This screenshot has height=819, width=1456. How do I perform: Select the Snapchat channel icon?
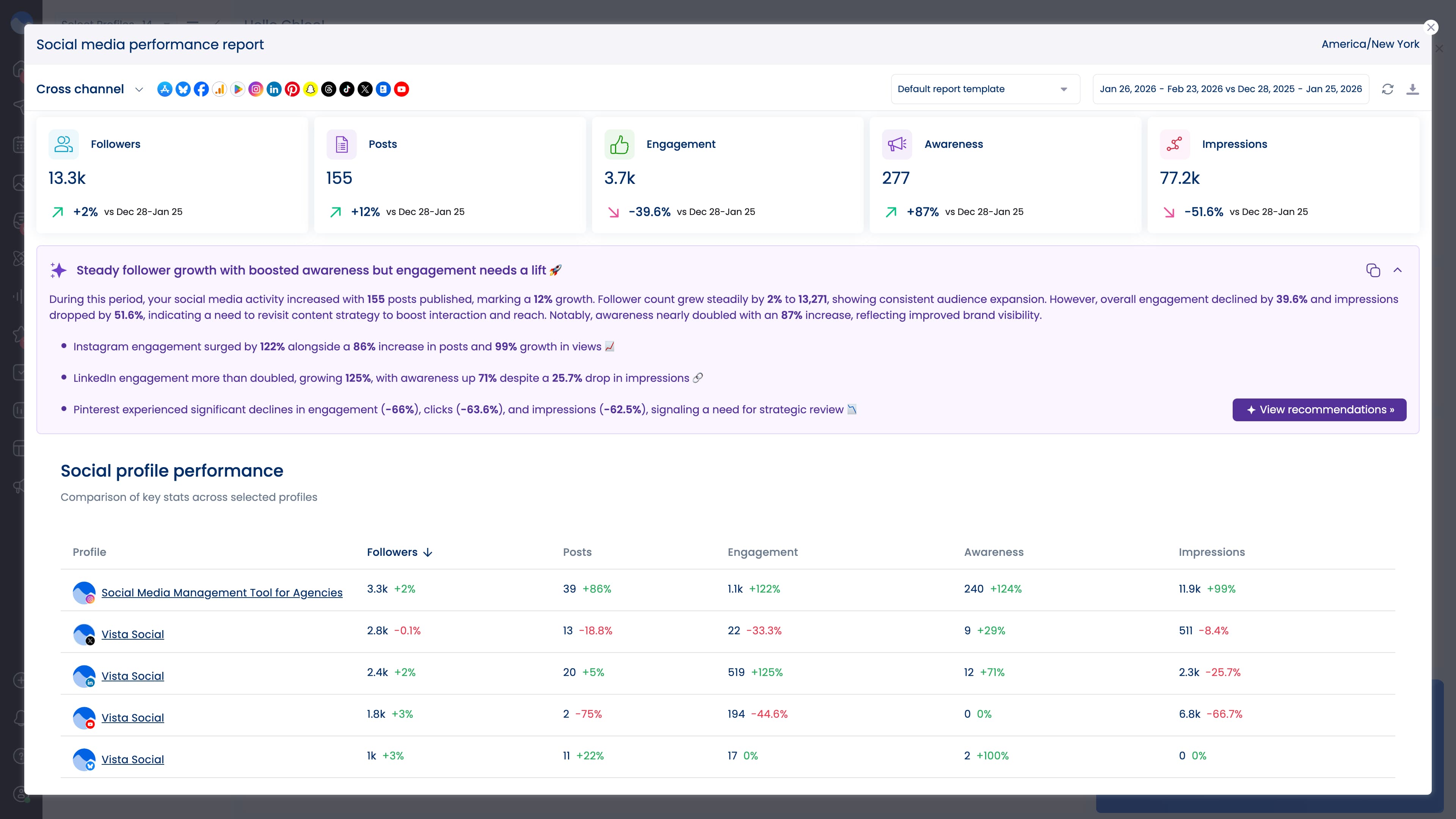pos(310,89)
